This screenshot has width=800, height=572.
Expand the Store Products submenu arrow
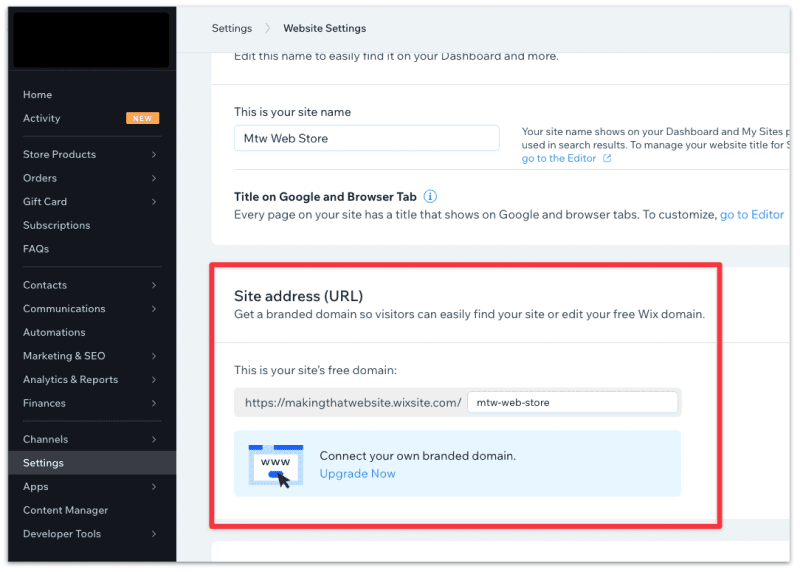(154, 154)
